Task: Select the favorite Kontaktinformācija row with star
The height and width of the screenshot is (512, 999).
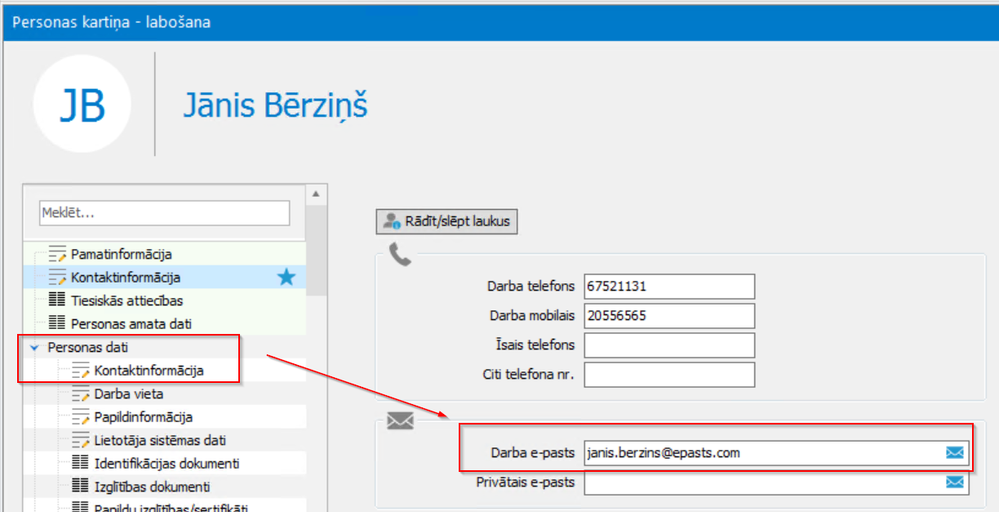Action: 164,278
